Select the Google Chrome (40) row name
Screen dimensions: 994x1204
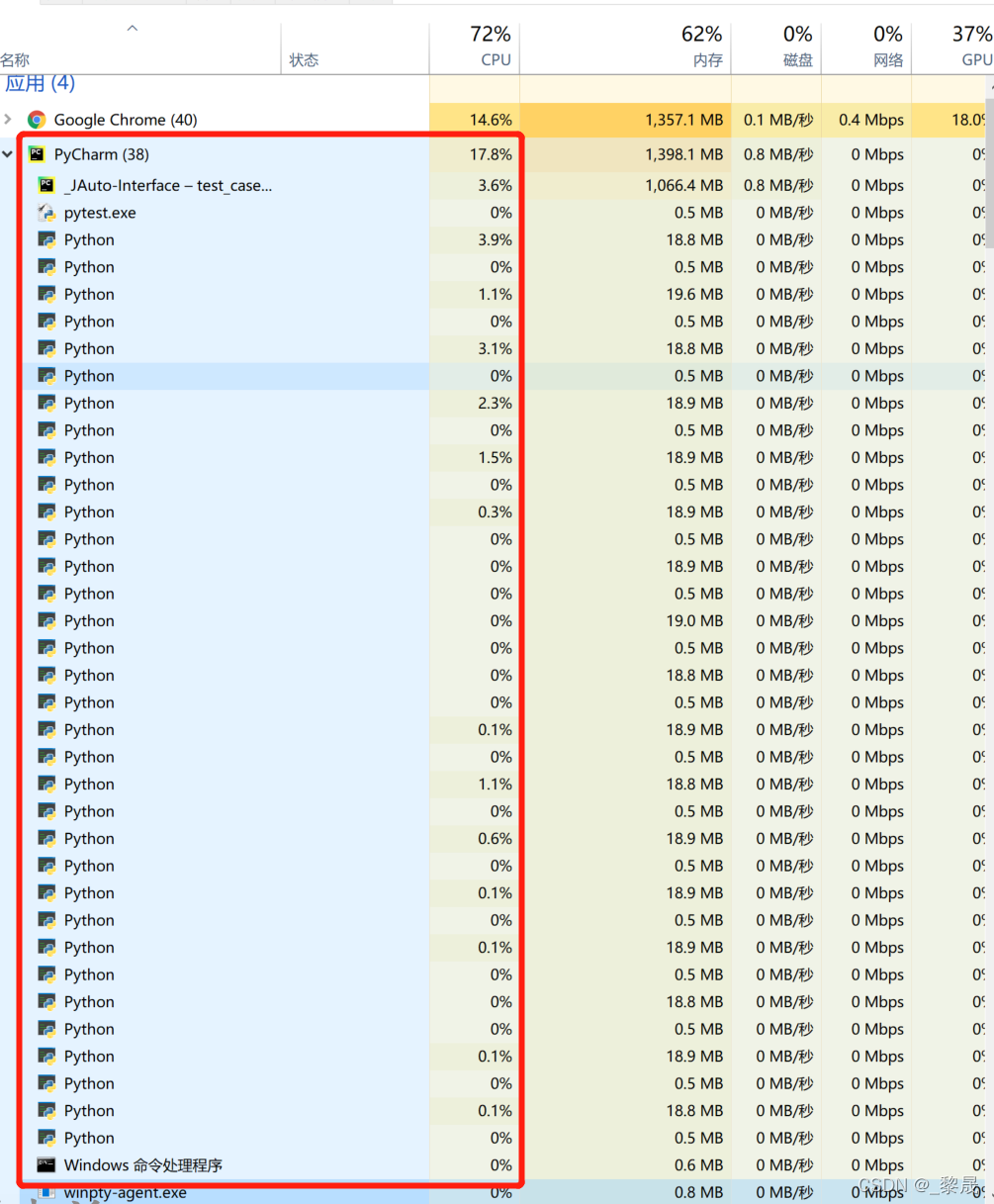[126, 120]
